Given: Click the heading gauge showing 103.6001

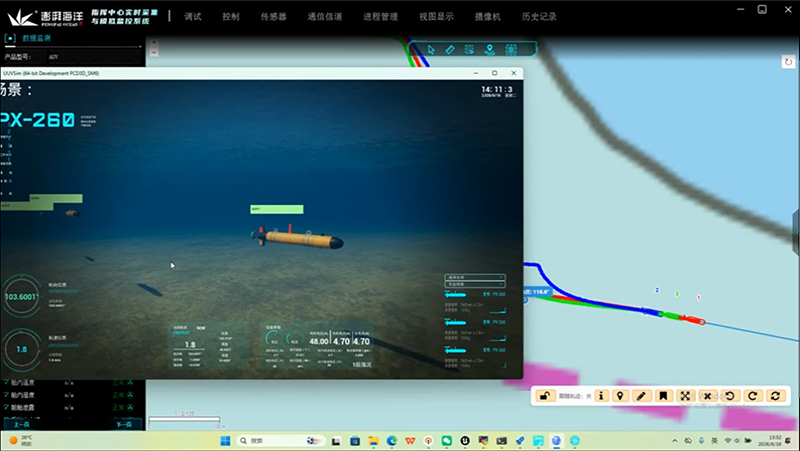Looking at the screenshot, I should pyautogui.click(x=21, y=296).
